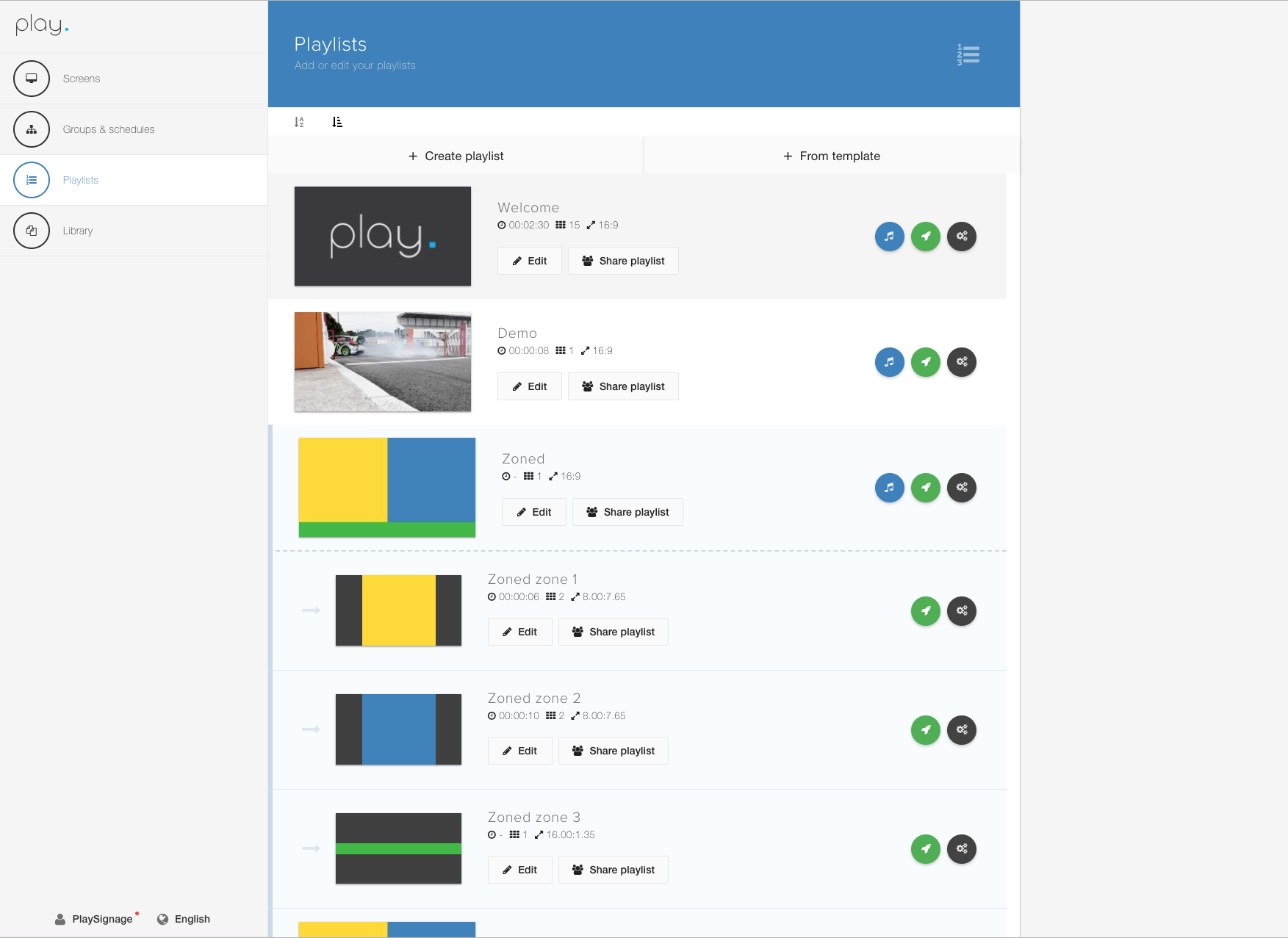
Task: Open settings for the Welcome playlist
Action: pos(962,236)
